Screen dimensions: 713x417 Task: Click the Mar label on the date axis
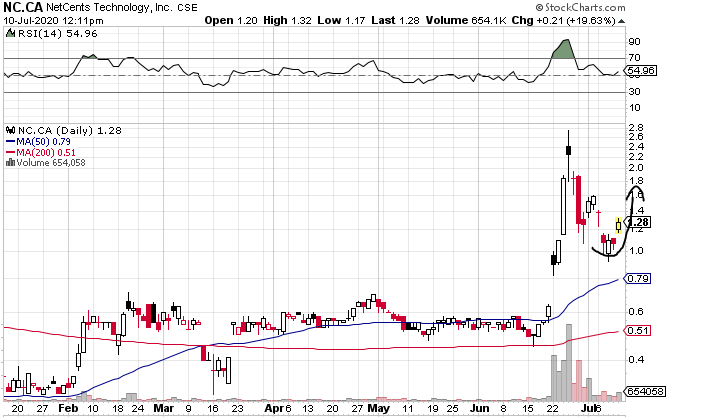pos(164,408)
